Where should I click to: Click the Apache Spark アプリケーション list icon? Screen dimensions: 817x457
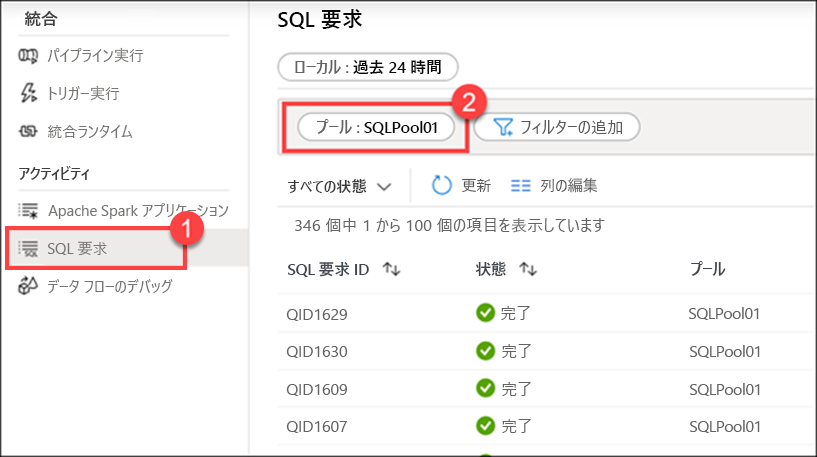[x=28, y=211]
